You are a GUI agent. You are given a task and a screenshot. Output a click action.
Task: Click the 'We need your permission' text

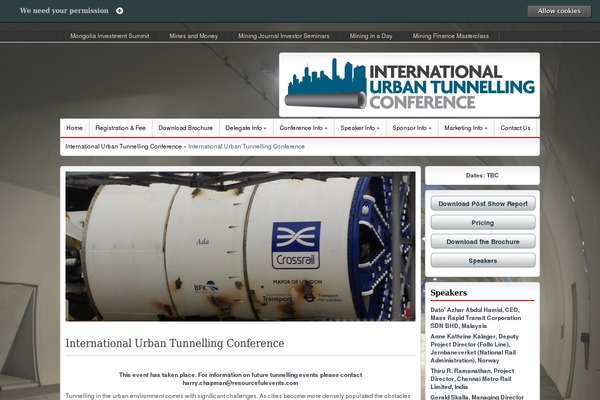64,11
